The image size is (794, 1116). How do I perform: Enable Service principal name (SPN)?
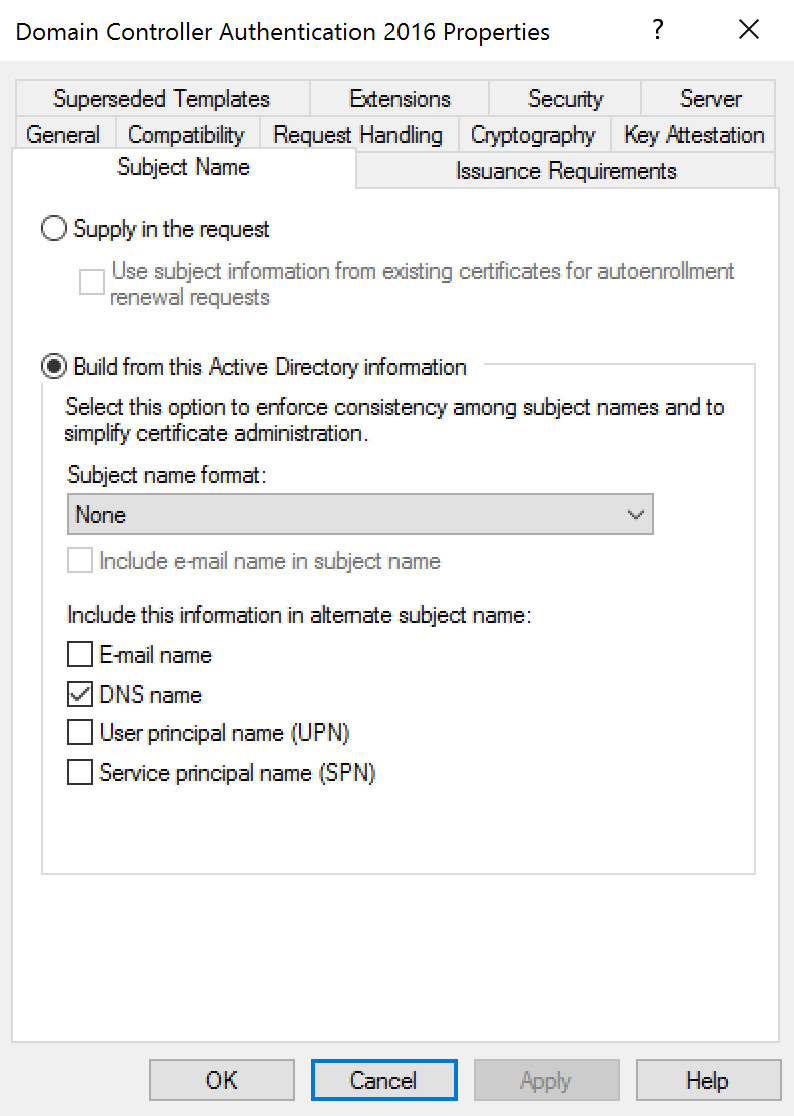(80, 772)
